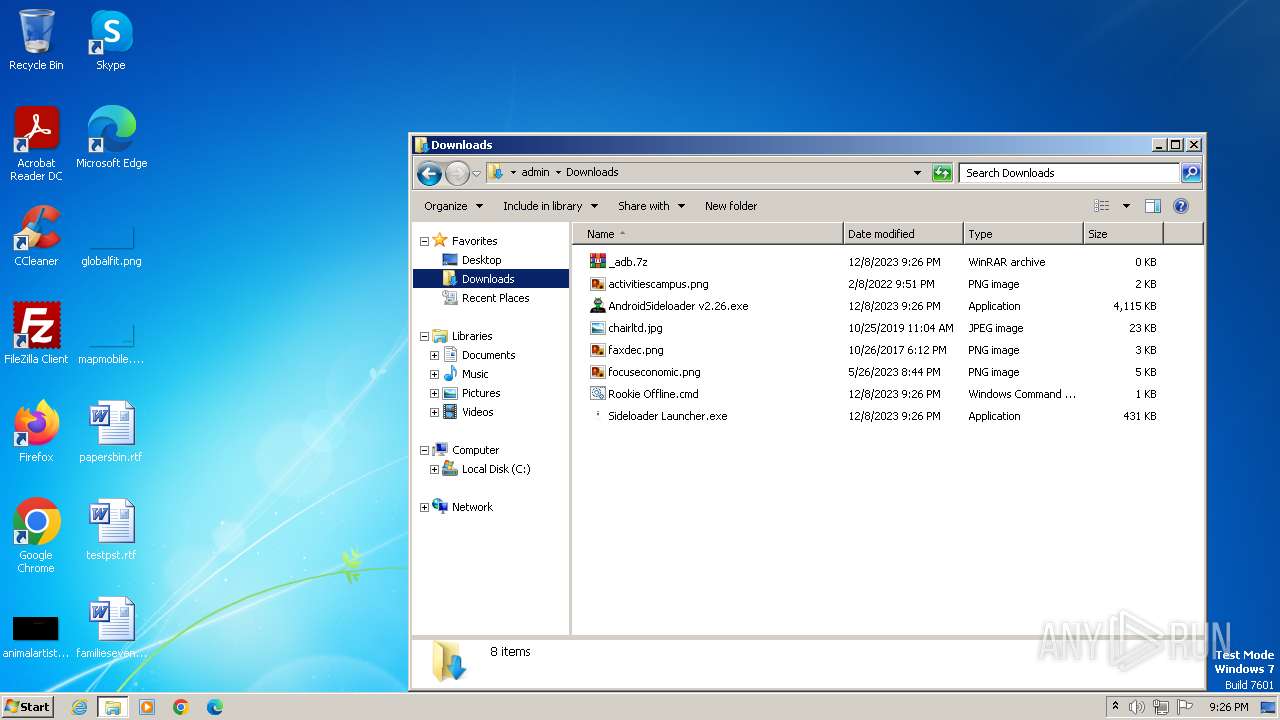Sort files by Date modified column
Screen dimensions: 1280x720
[903, 234]
